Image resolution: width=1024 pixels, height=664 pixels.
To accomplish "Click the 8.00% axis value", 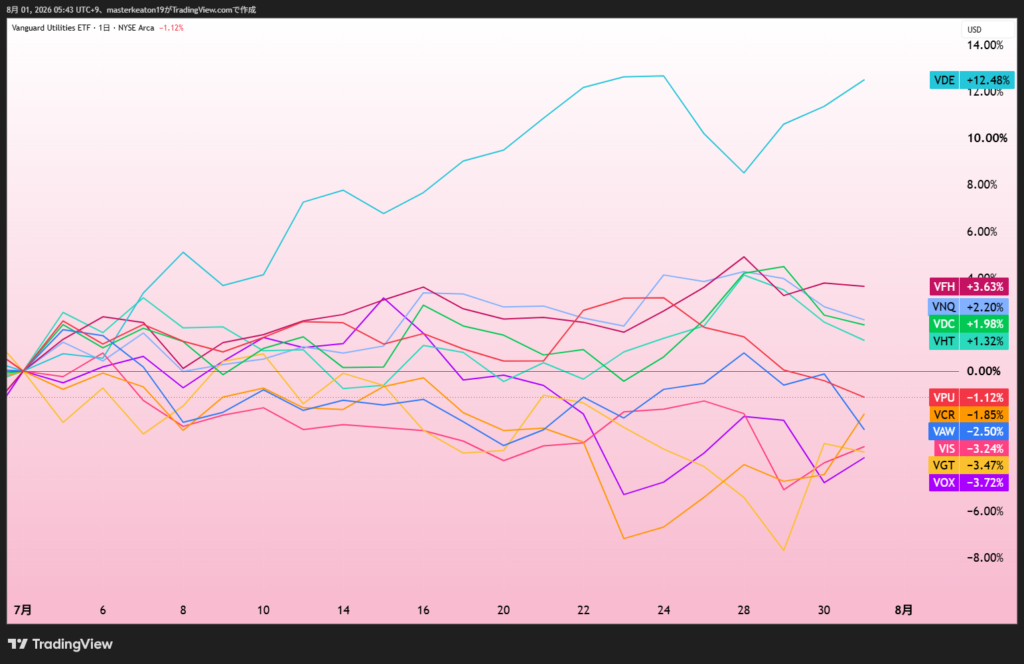I will [982, 185].
